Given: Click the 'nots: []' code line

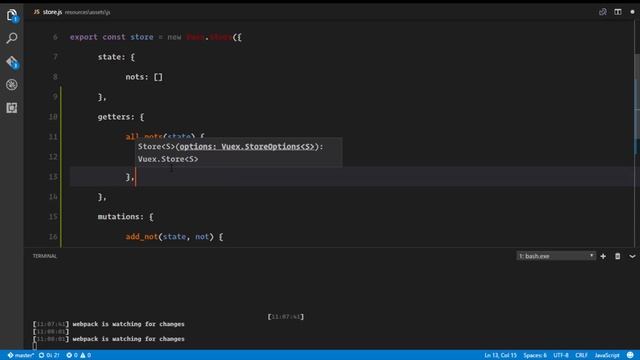Looking at the screenshot, I should point(144,77).
